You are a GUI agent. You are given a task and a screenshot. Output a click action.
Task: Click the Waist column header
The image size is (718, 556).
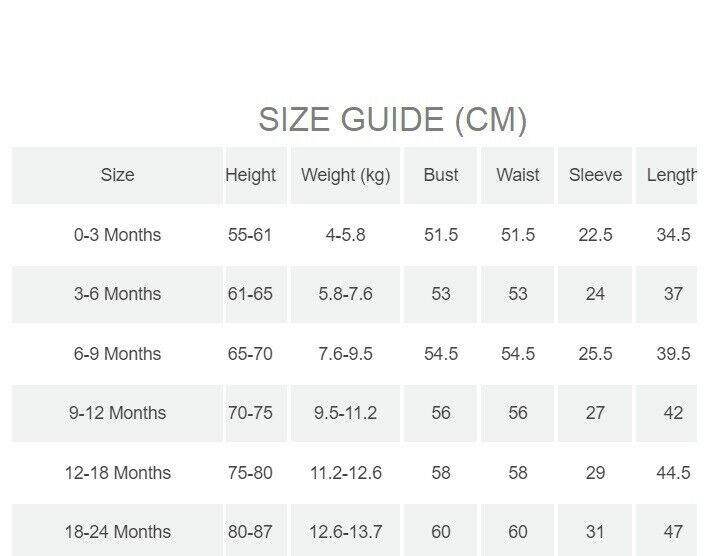518,175
